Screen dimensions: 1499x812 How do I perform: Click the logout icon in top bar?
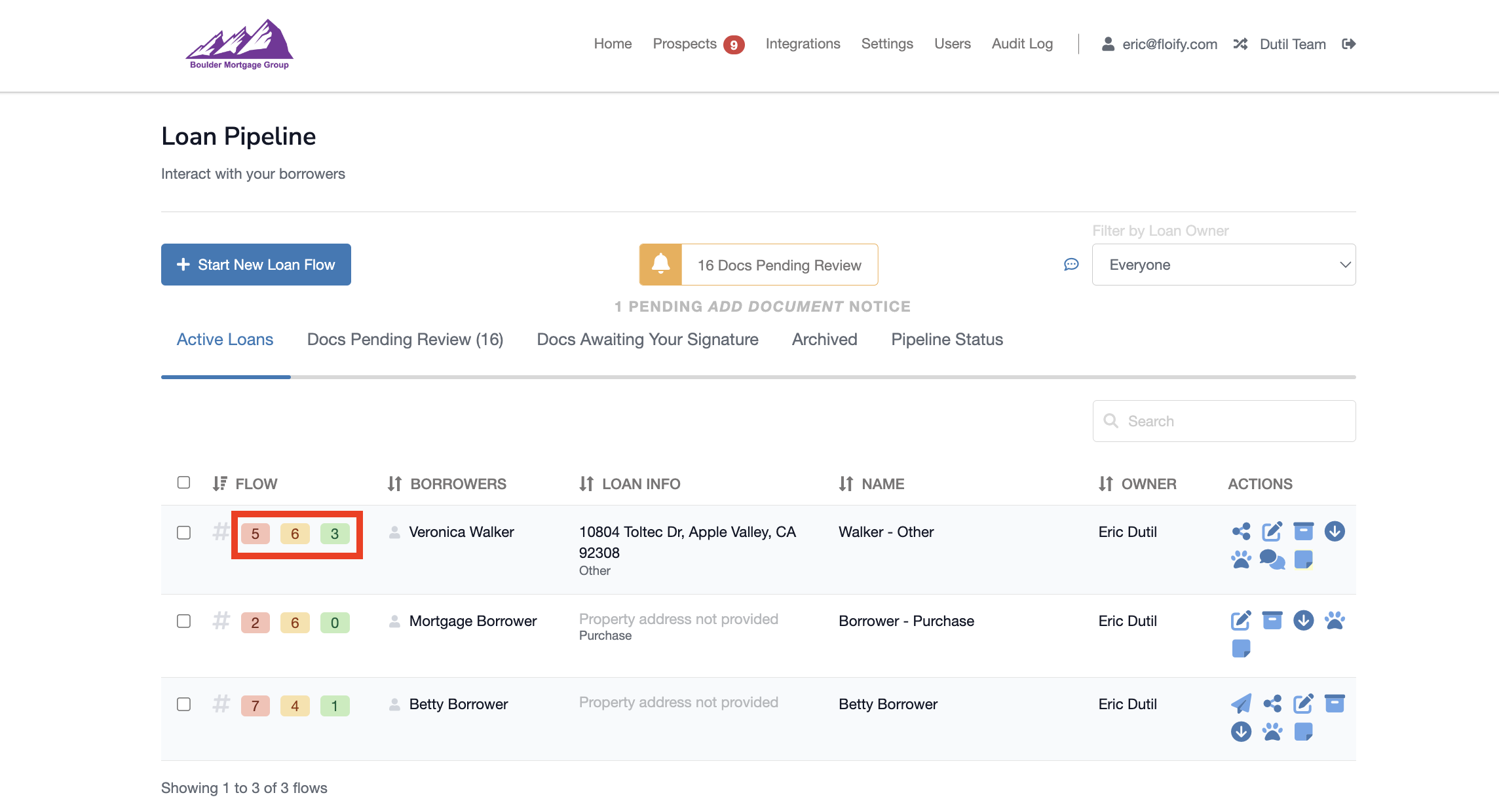point(1348,44)
